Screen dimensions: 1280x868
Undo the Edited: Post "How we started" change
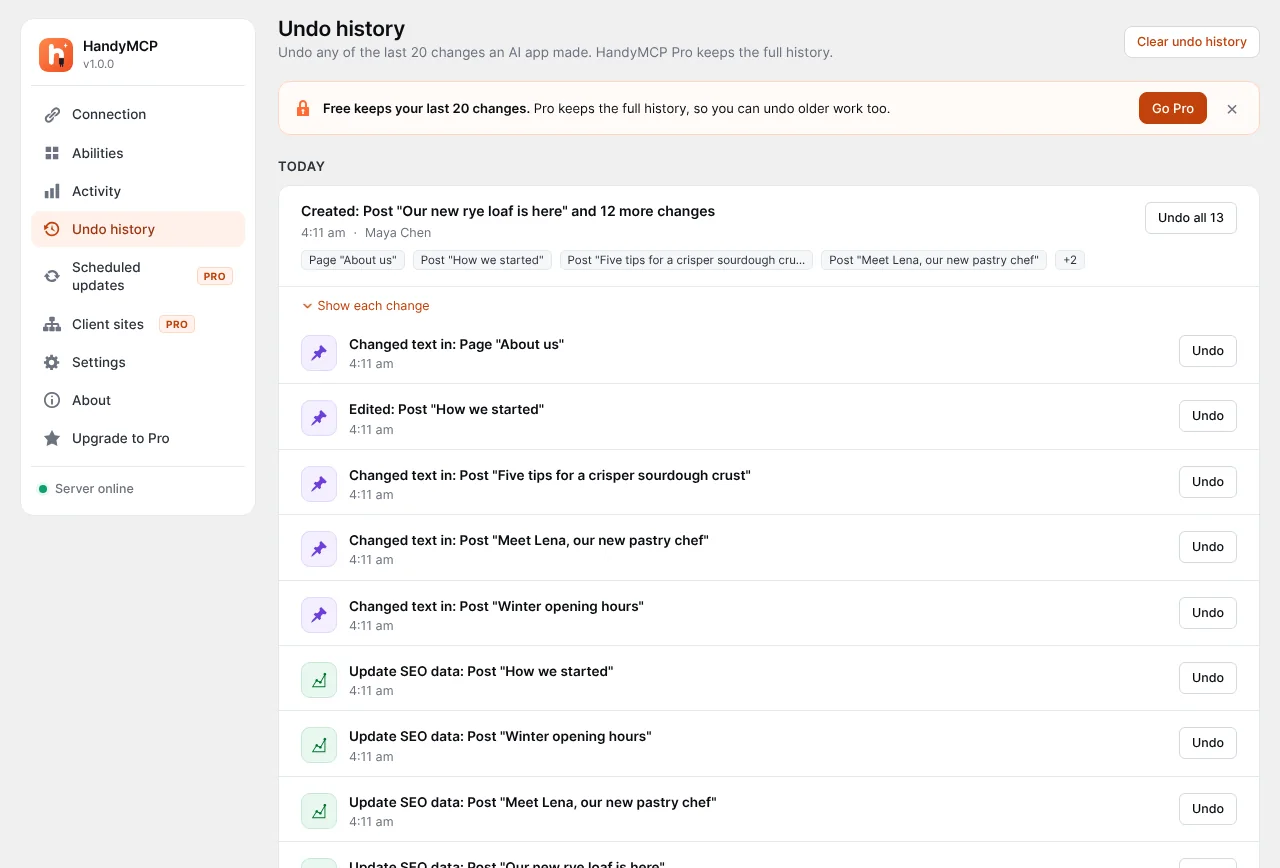tap(1208, 416)
